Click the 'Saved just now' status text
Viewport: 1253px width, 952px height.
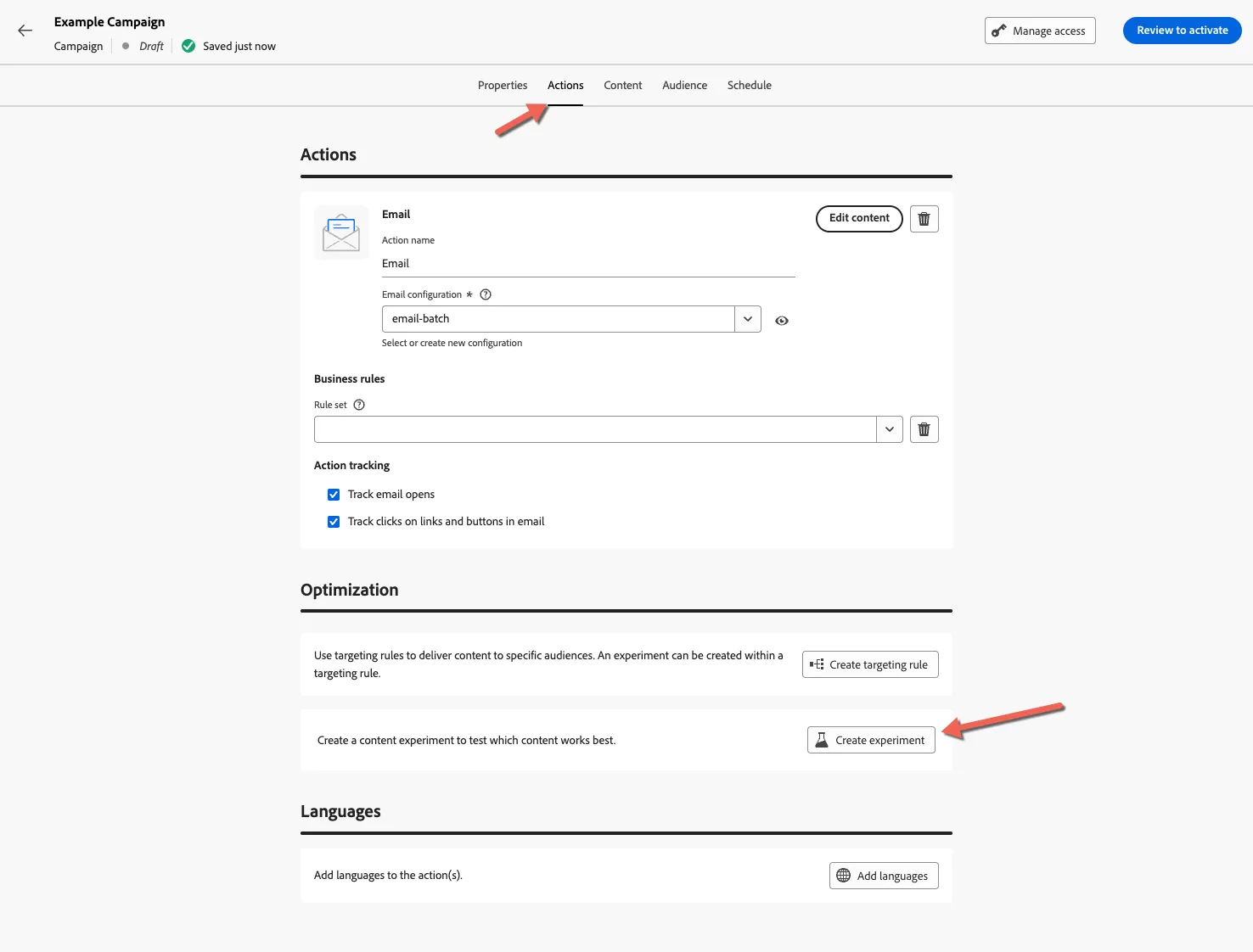click(239, 46)
